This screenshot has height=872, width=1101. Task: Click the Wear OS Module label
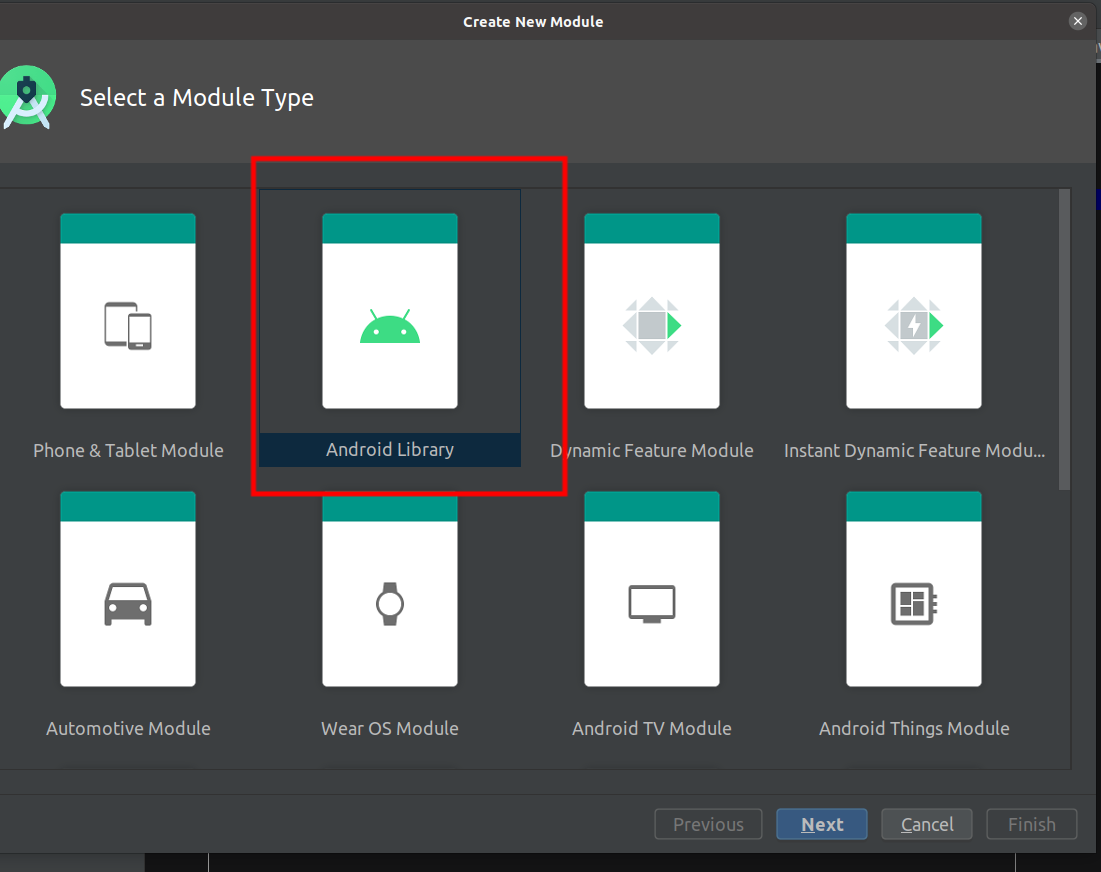390,729
